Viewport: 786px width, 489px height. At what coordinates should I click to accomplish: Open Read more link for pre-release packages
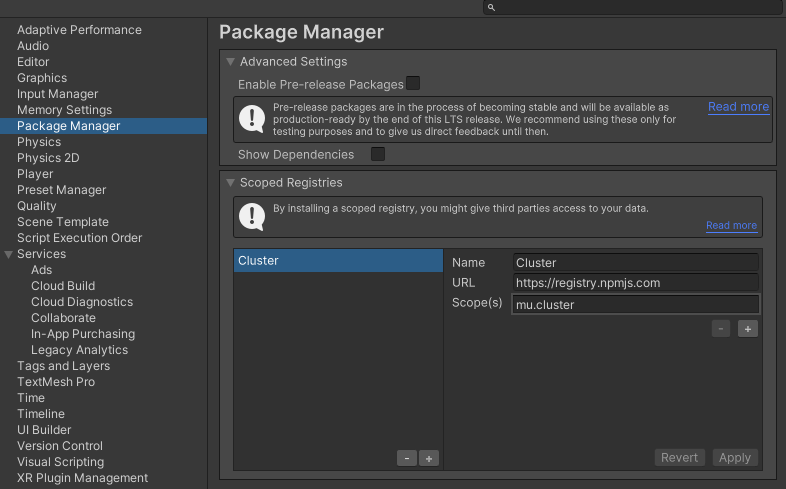738,107
